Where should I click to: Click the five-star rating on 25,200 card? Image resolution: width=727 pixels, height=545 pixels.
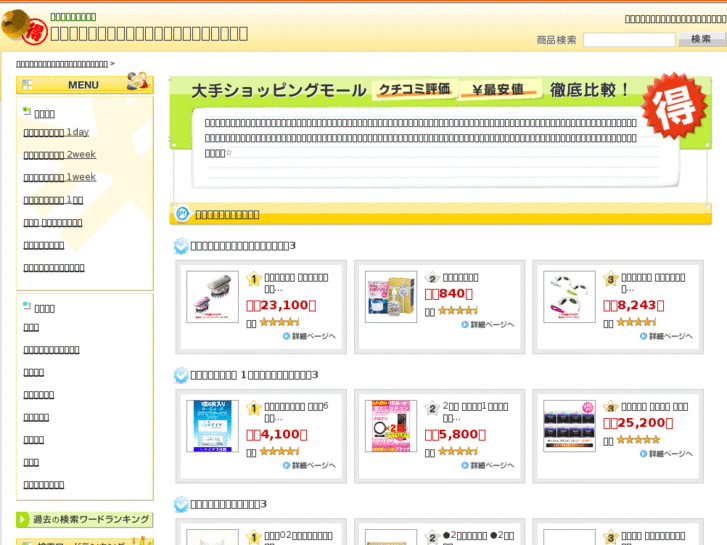638,440
